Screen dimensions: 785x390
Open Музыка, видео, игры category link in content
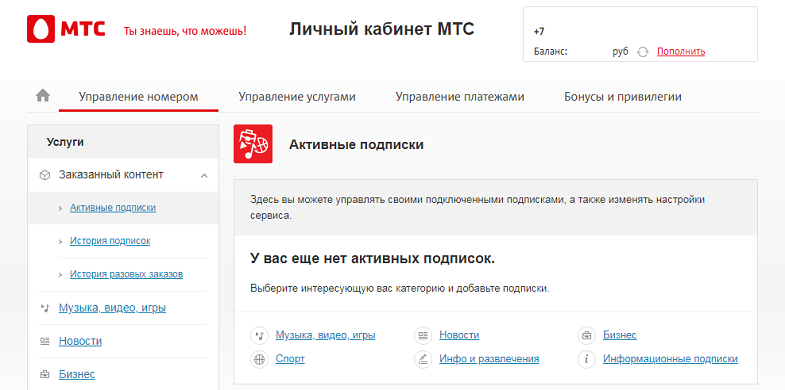[x=325, y=335]
